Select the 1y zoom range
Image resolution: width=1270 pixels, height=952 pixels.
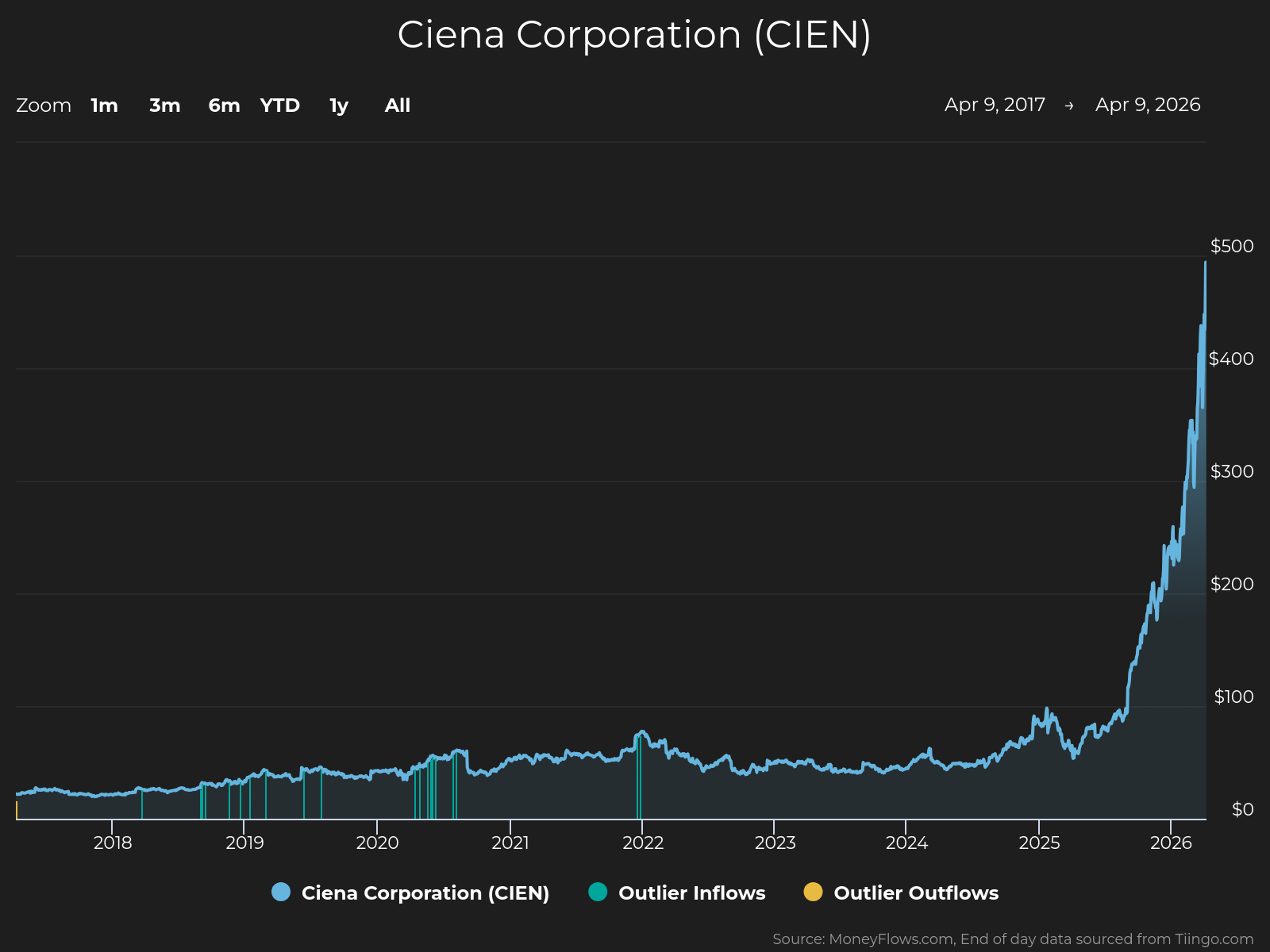tap(339, 106)
